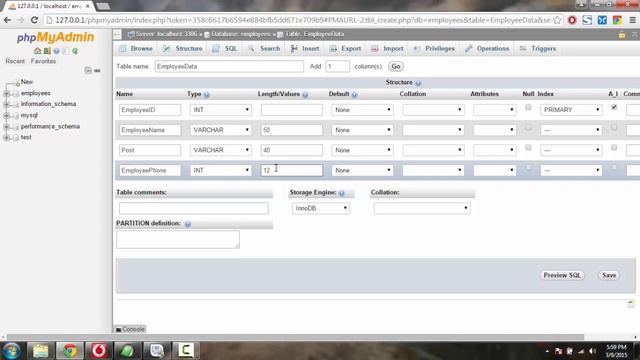Toggle A_I checkbox for EmployeePhone row

tap(614, 167)
